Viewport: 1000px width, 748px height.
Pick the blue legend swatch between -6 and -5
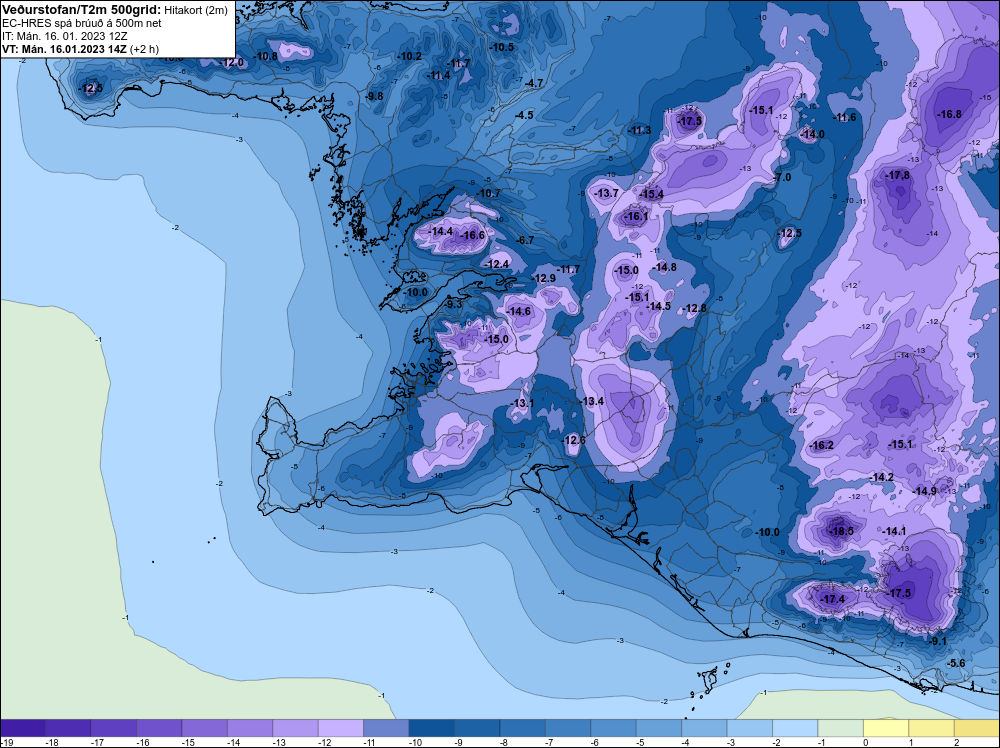614,728
